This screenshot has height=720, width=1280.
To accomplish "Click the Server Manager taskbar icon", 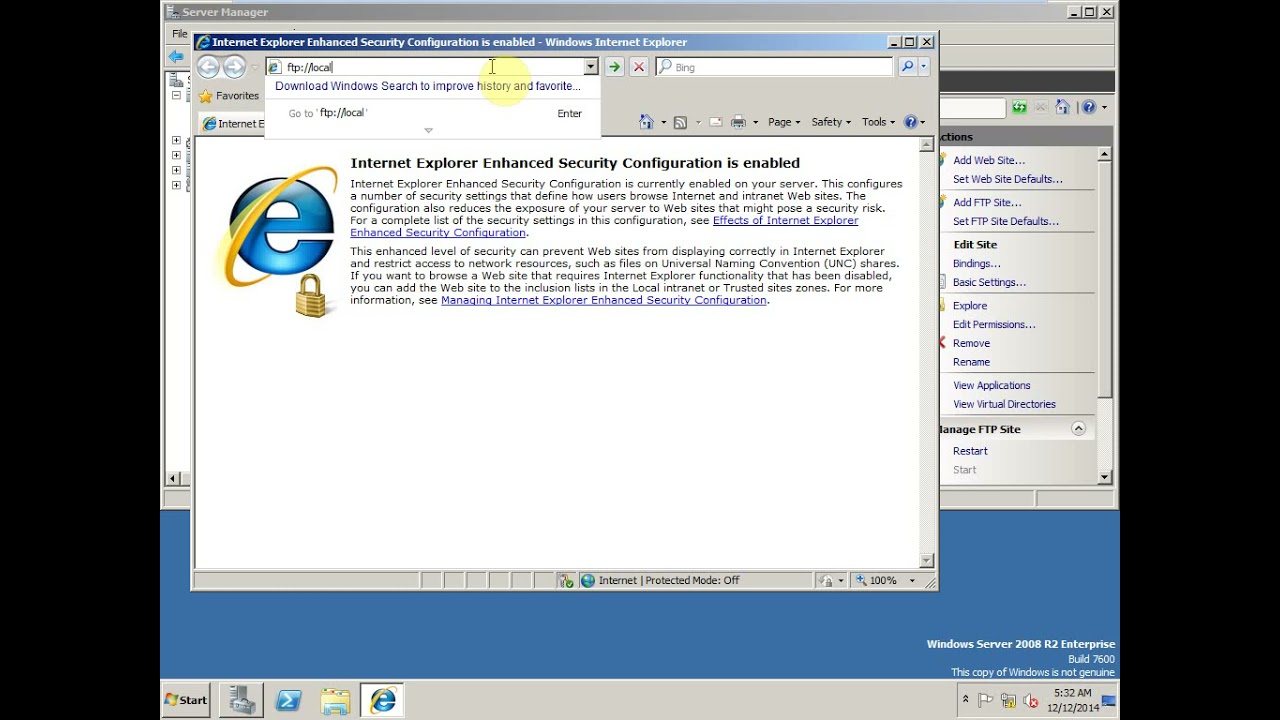I will coord(241,700).
